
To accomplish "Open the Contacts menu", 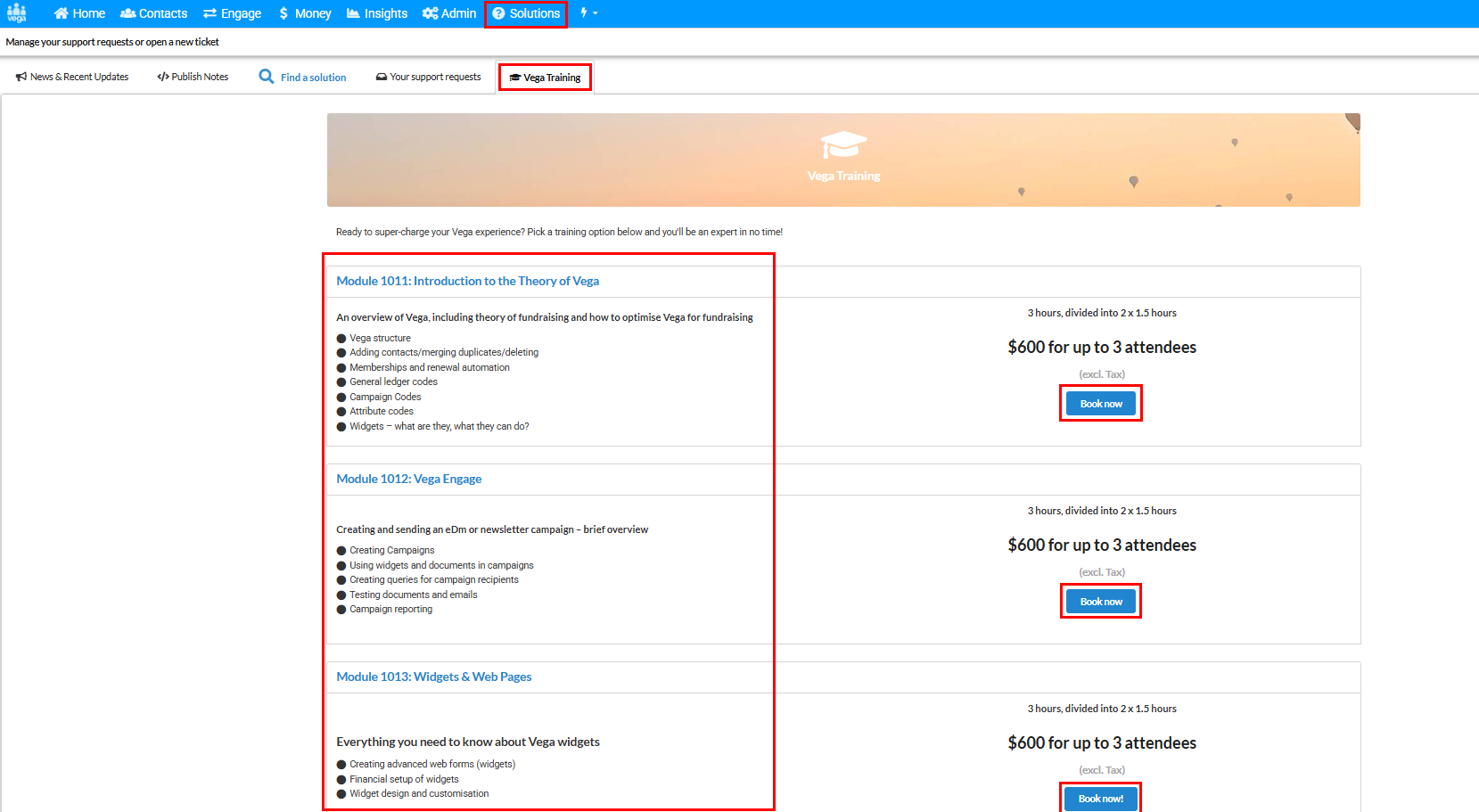I will (153, 13).
